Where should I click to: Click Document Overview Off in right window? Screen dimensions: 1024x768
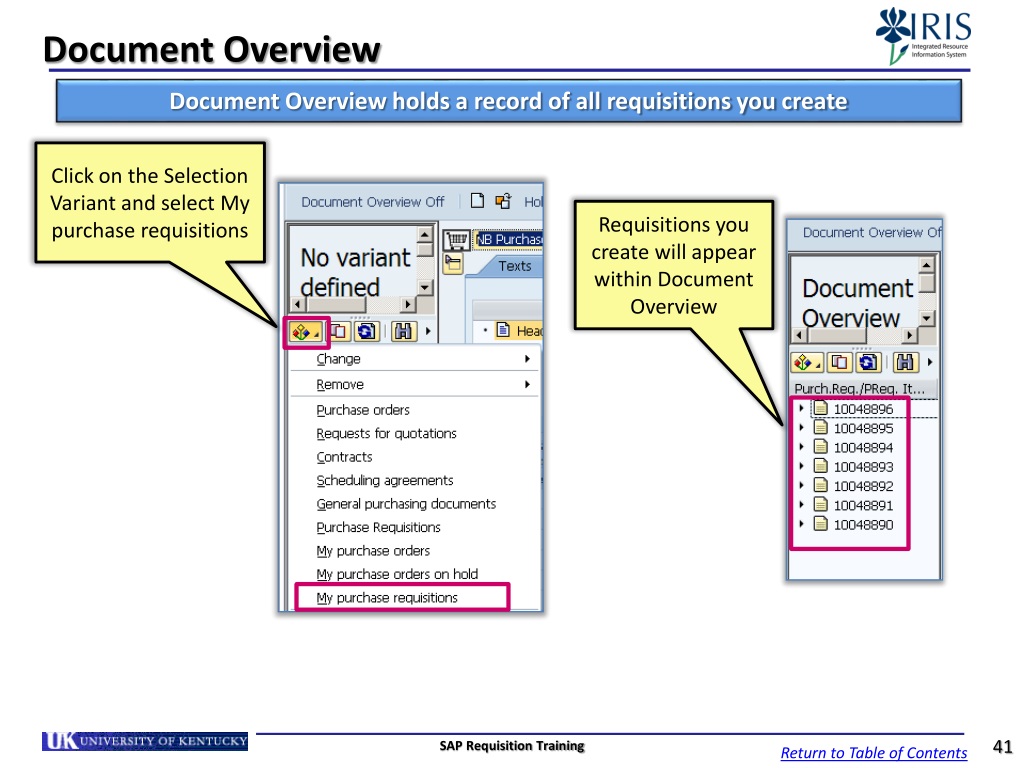[x=872, y=232]
